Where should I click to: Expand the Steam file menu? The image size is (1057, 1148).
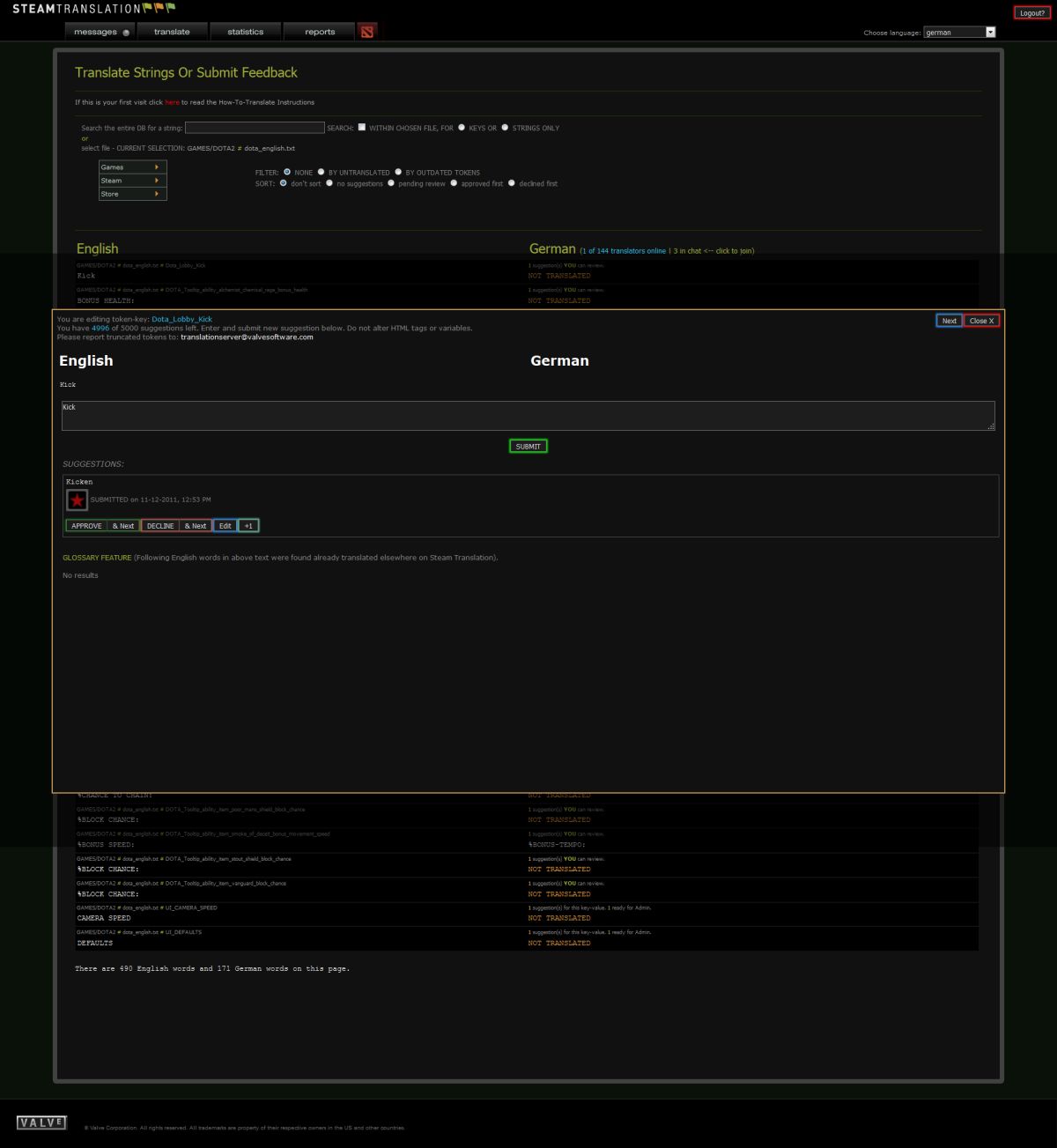pyautogui.click(x=133, y=180)
